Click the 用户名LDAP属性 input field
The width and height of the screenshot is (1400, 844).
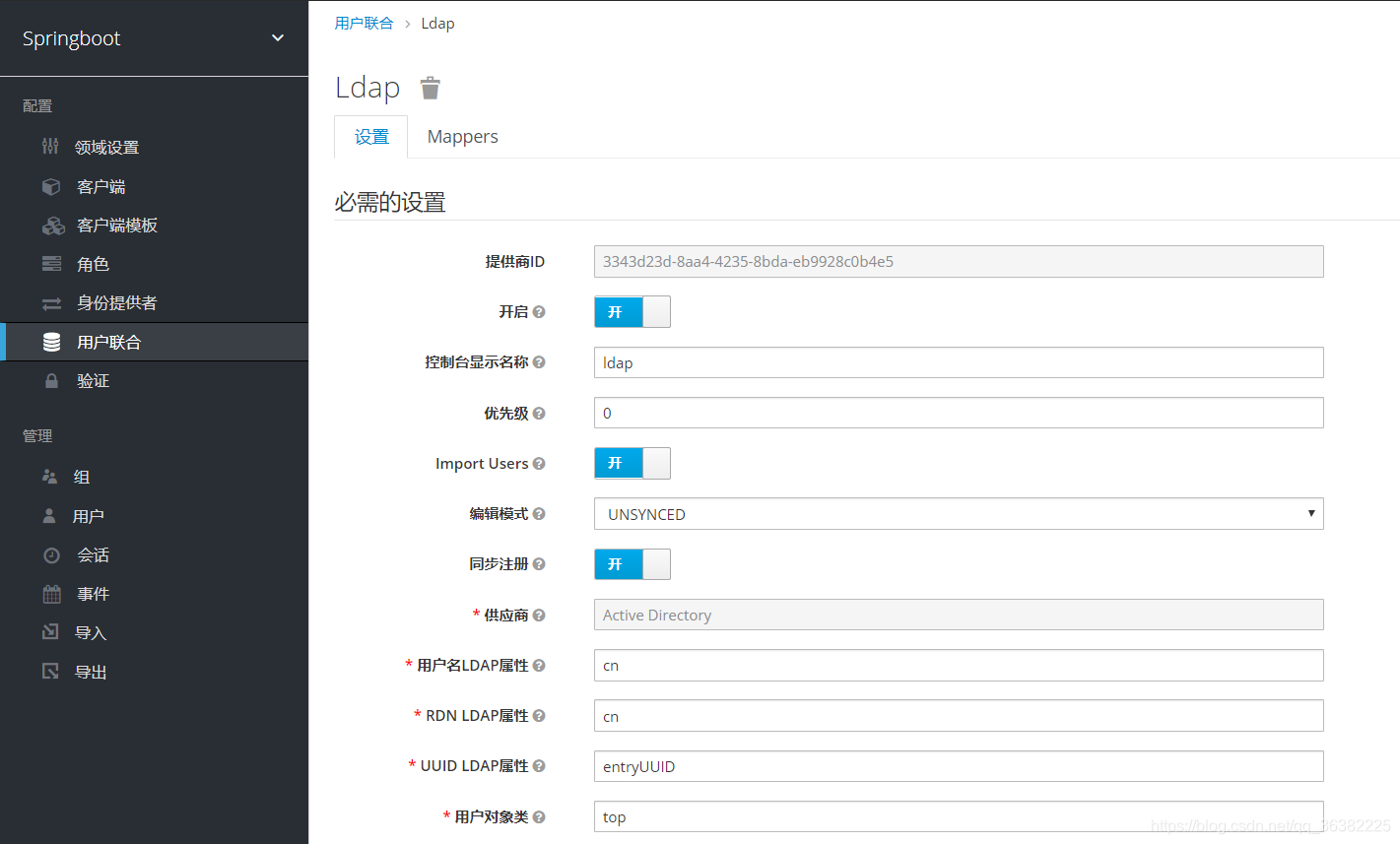point(959,666)
